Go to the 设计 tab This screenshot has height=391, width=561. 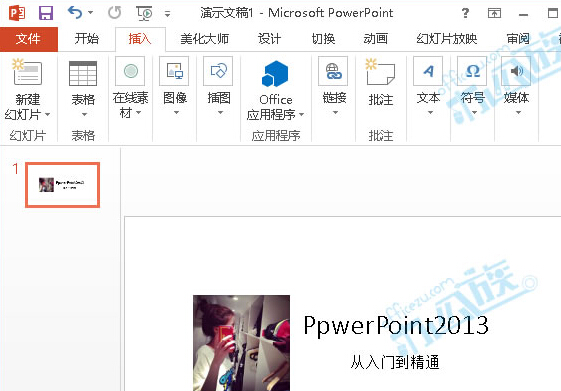tap(269, 39)
